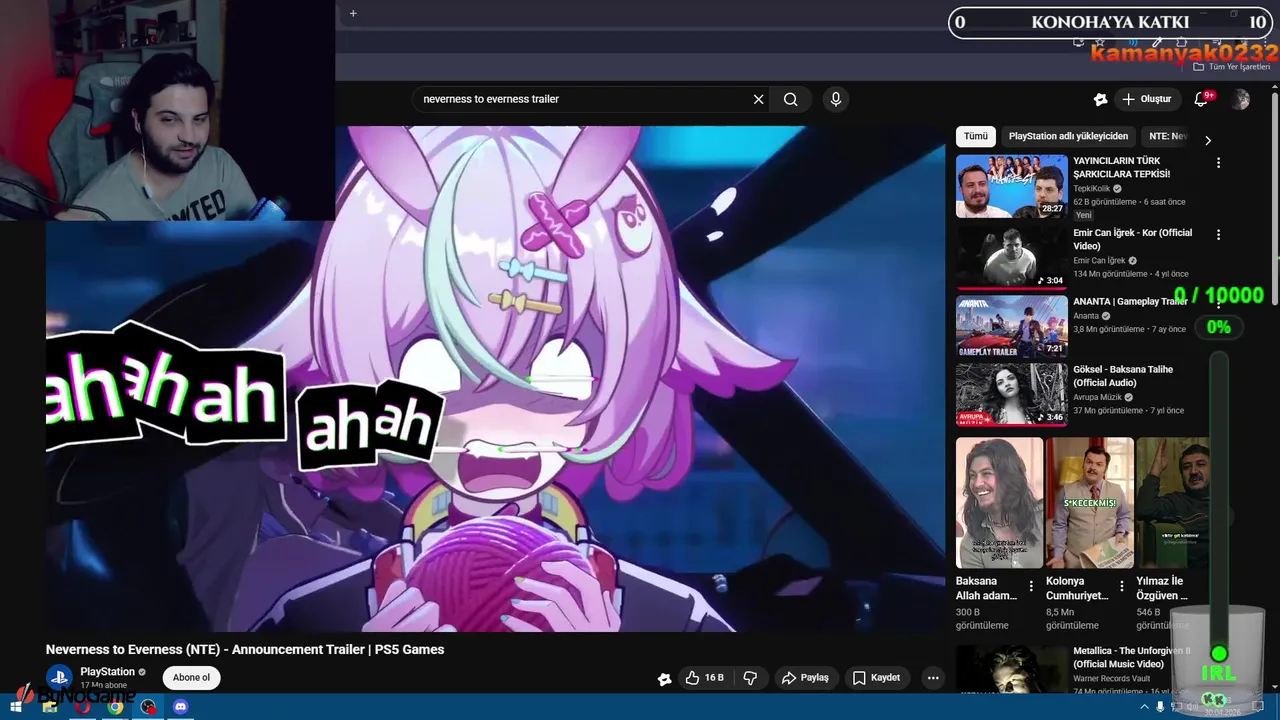Dislike the video with thumbs-down

click(750, 678)
